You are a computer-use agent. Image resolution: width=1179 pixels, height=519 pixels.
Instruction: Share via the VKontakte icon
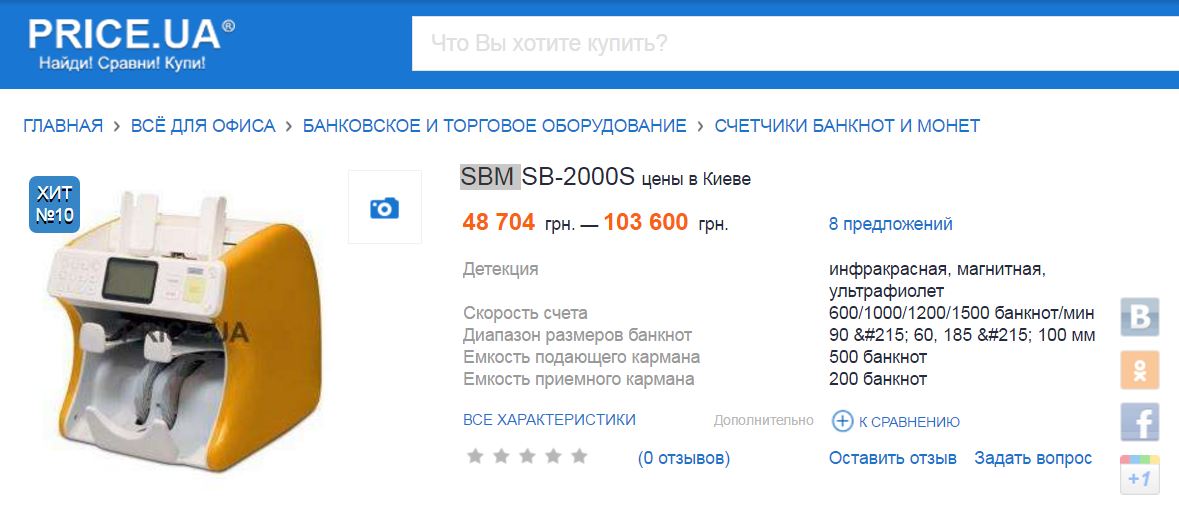pos(1139,316)
